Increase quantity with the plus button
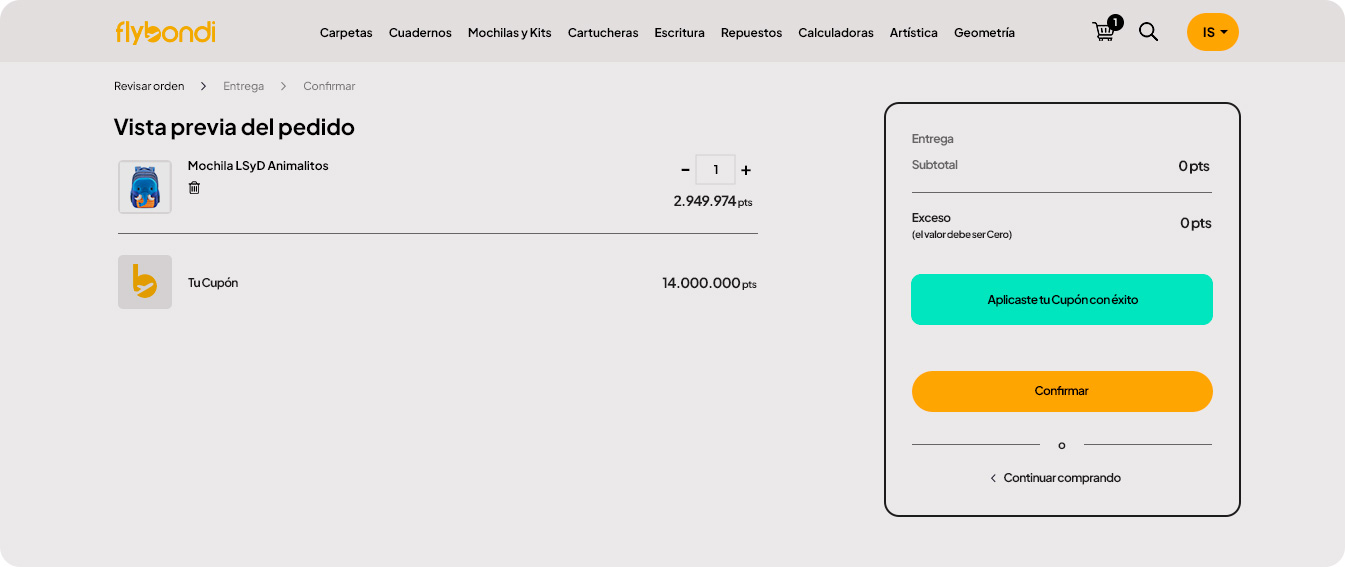 click(746, 170)
